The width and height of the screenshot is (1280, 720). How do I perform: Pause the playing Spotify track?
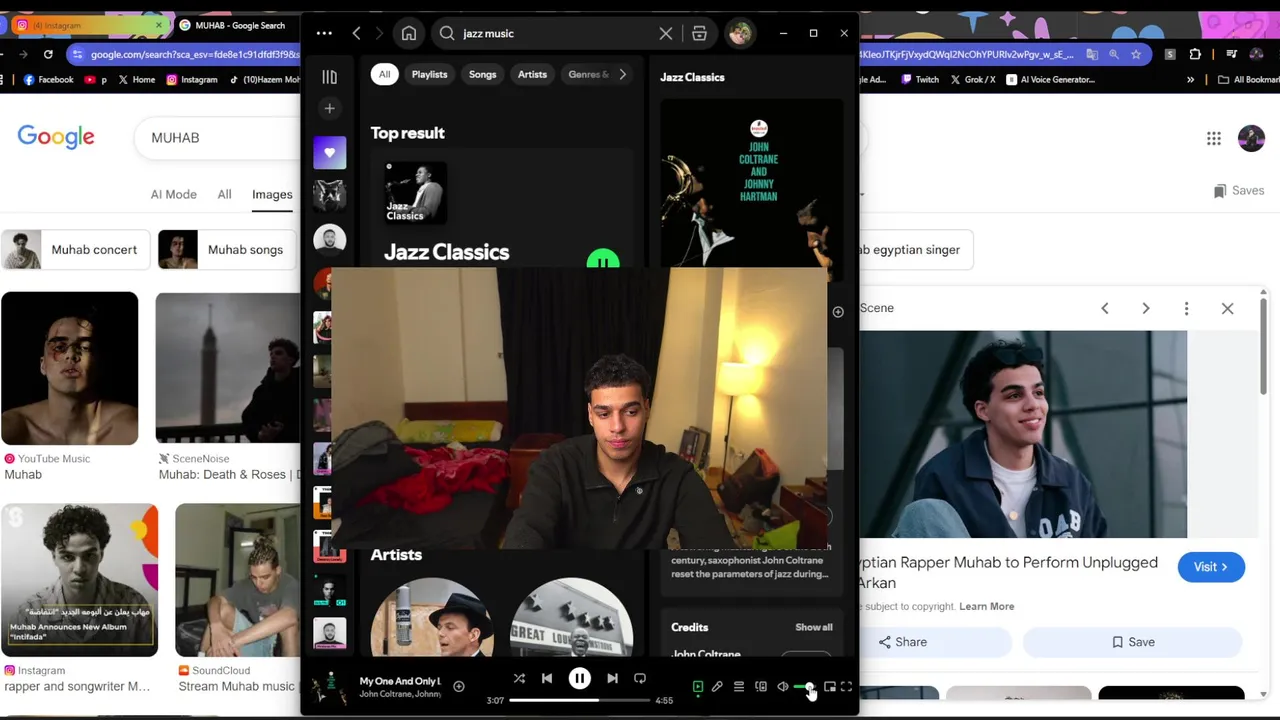click(x=580, y=678)
